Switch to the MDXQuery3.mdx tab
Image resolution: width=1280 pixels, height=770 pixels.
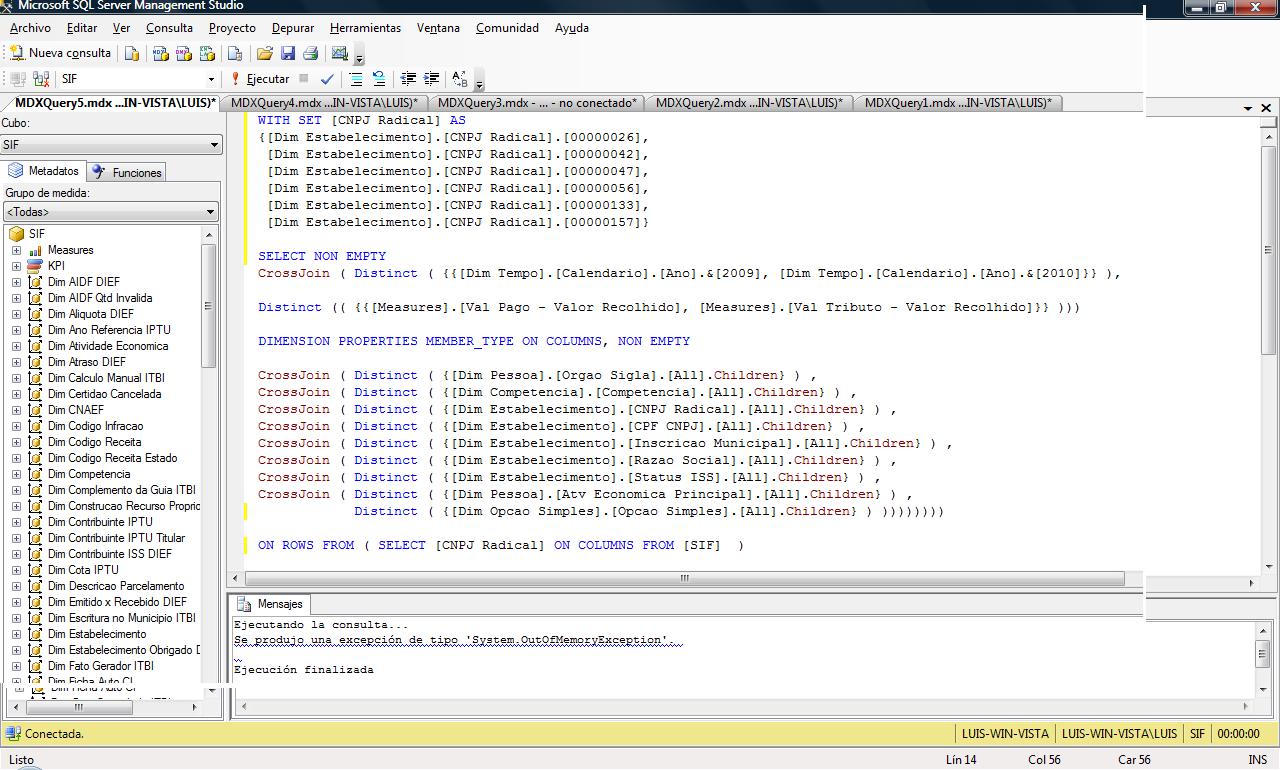tap(536, 103)
